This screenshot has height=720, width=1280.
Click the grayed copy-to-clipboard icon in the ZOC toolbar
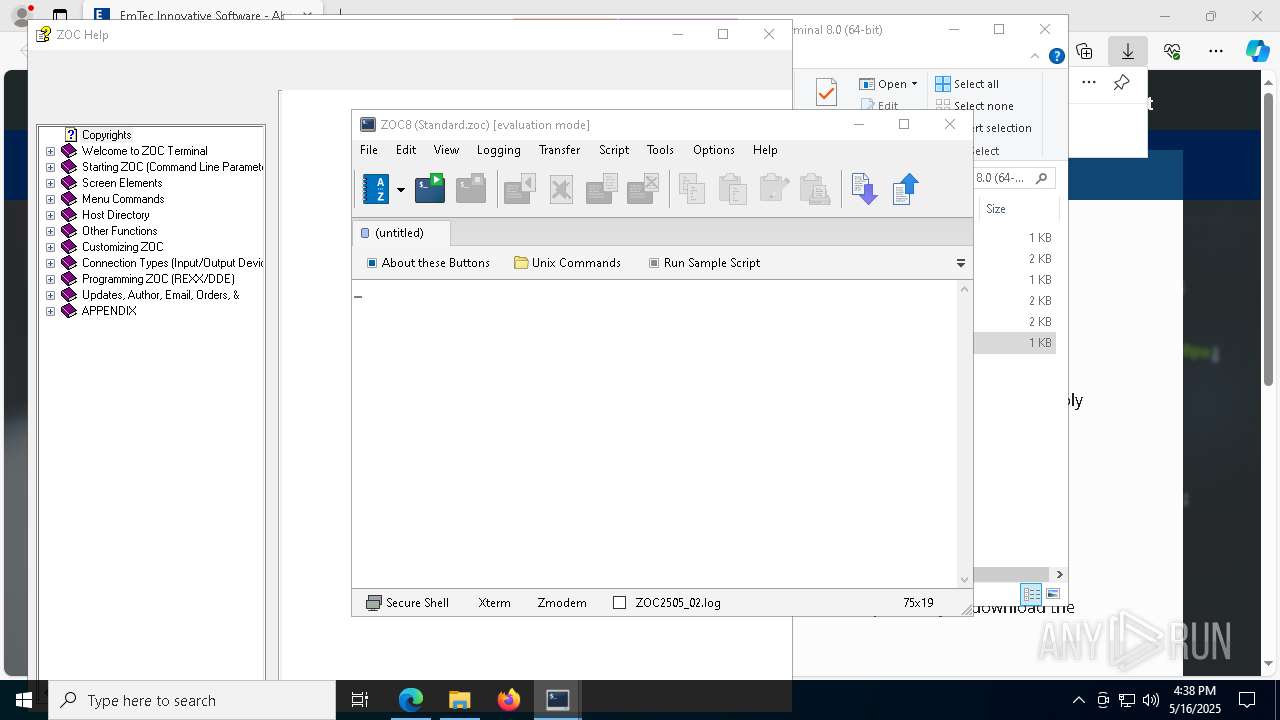click(692, 188)
